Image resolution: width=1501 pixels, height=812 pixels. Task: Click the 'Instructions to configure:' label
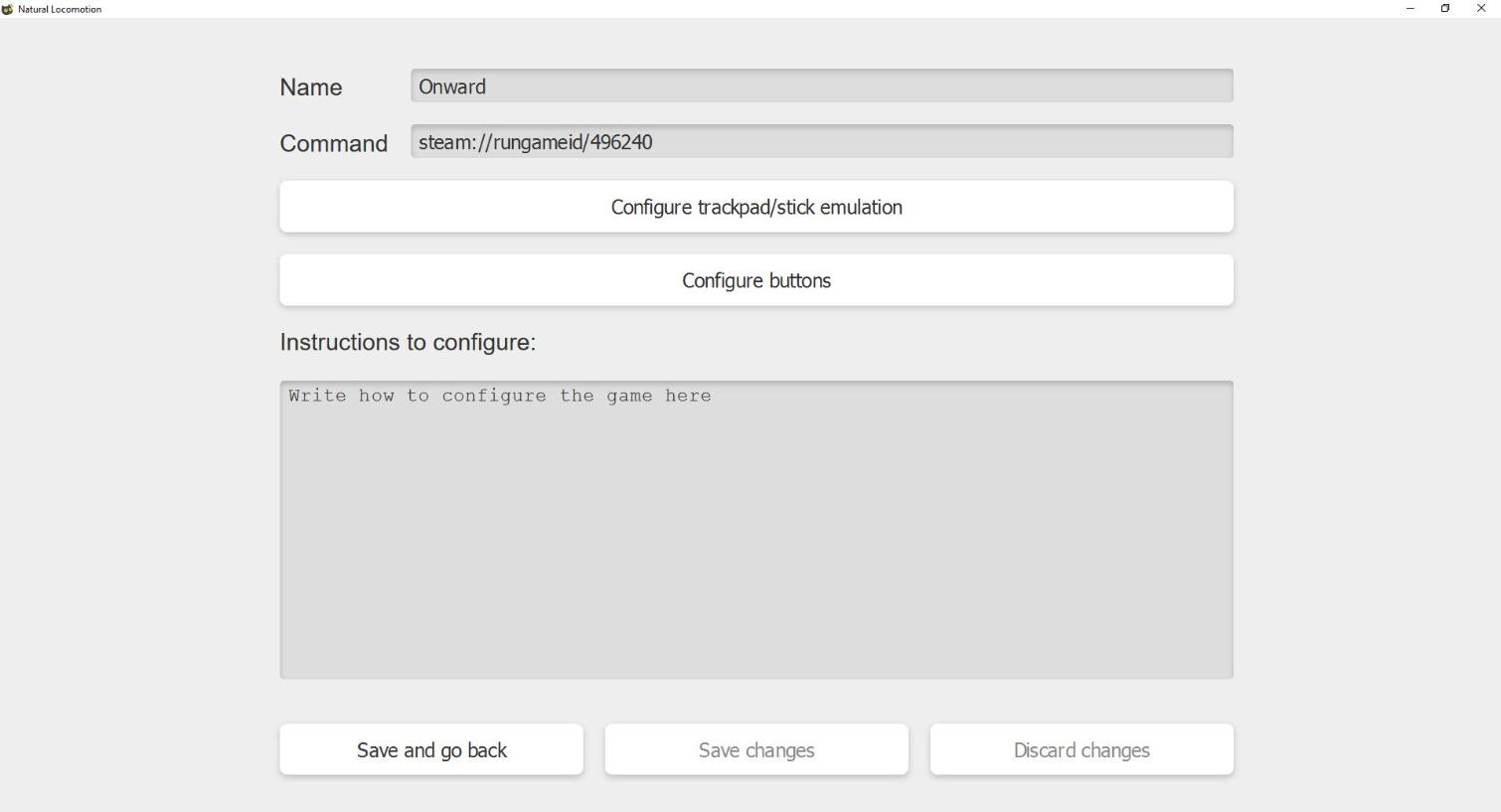coord(408,342)
